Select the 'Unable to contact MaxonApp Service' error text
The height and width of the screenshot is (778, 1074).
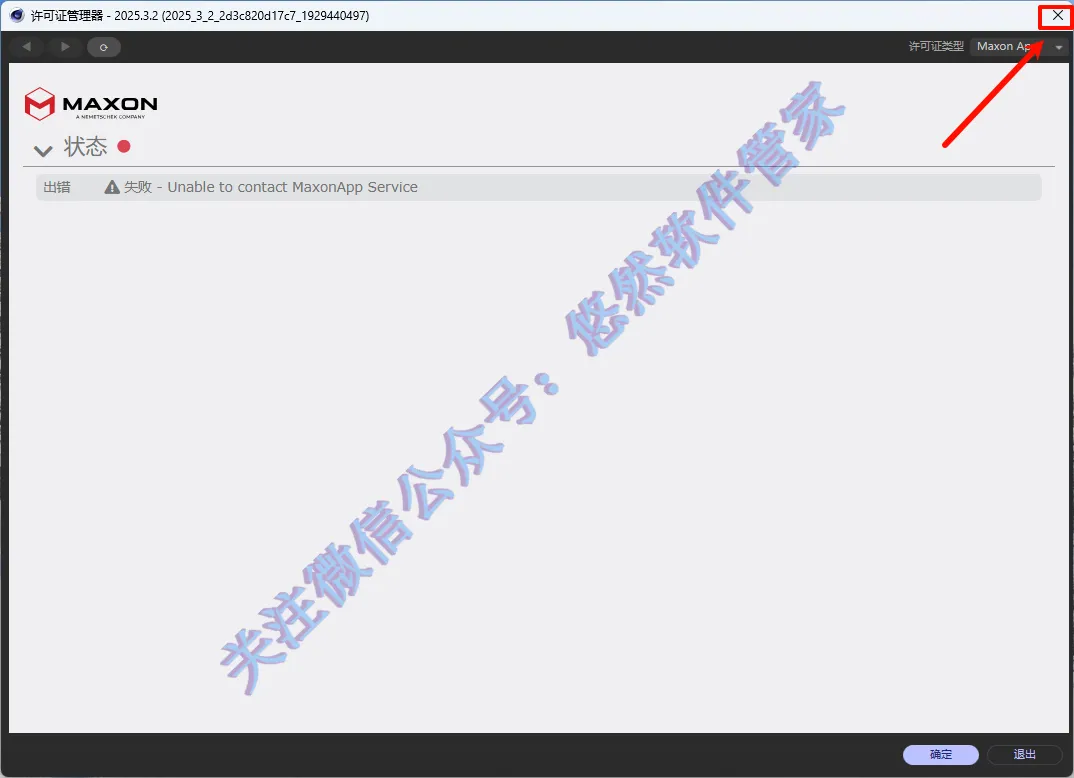292,187
